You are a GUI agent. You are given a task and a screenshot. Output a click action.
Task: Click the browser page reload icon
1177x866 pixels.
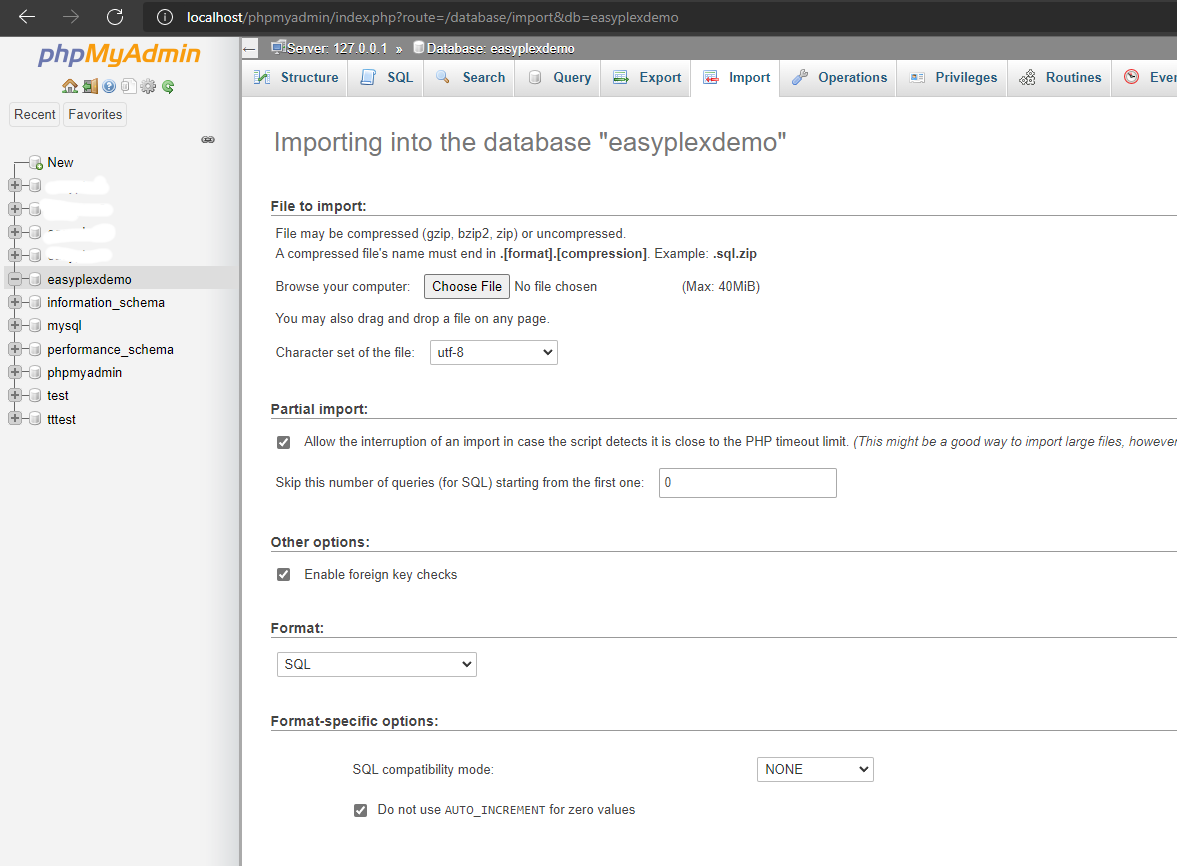[115, 17]
